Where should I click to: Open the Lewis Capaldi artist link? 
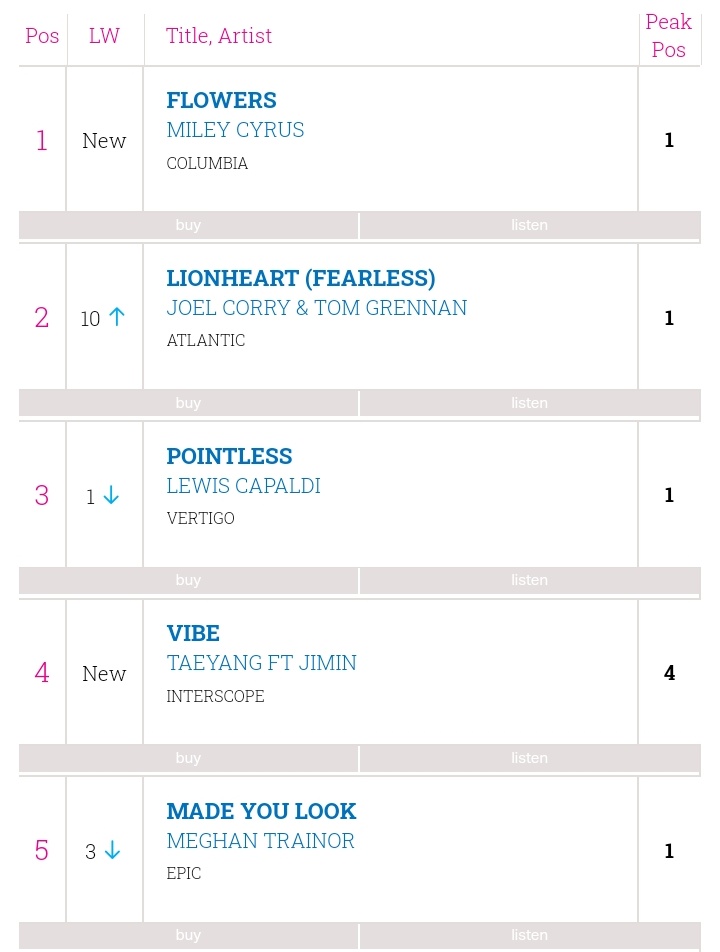point(243,486)
